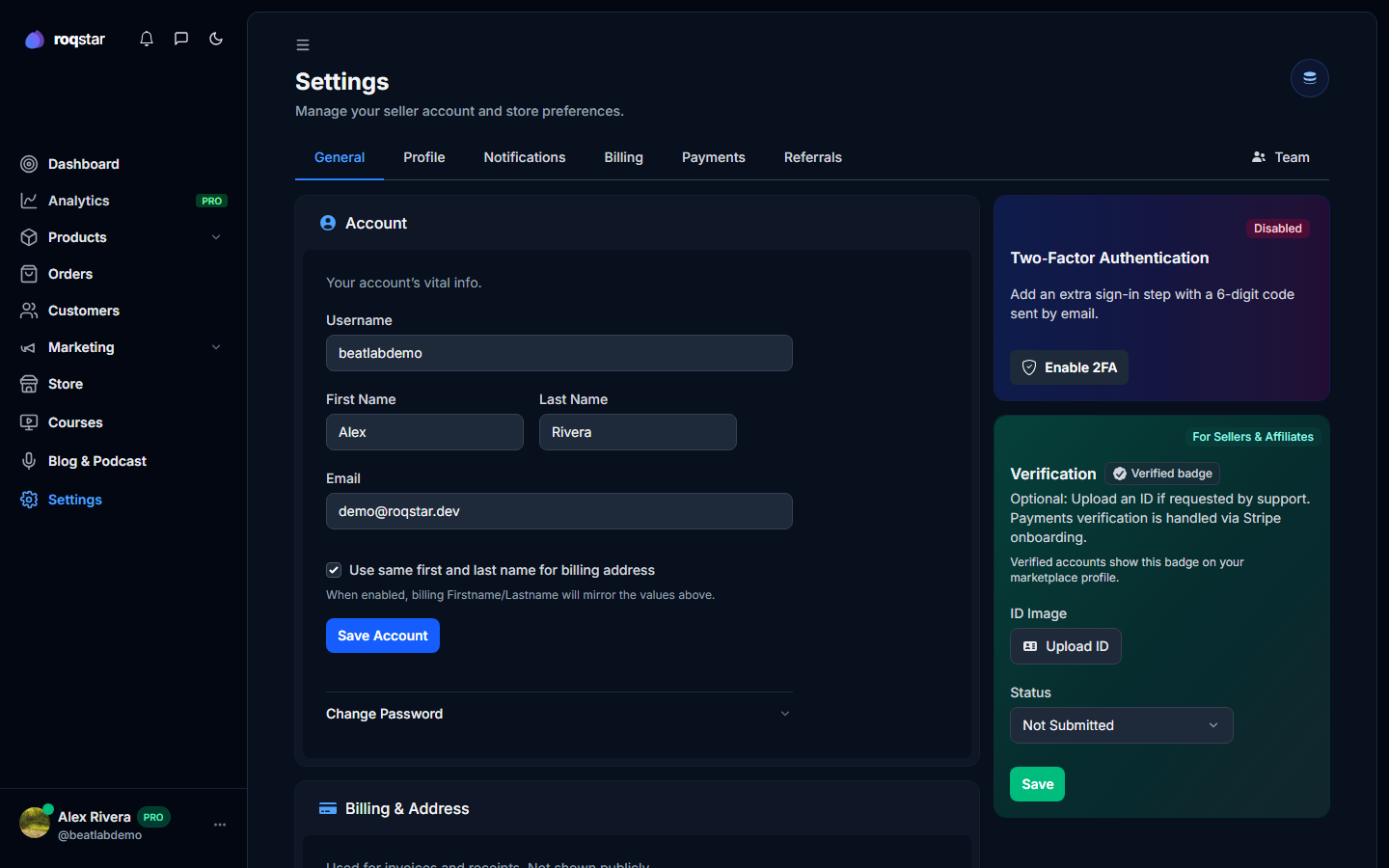Click the Blog & Podcast microphone icon
1389x868 pixels.
(29, 461)
